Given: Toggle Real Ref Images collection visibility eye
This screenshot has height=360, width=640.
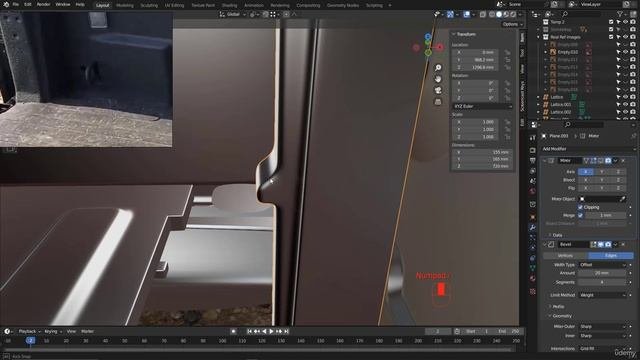Looking at the screenshot, I should pyautogui.click(x=625, y=37).
